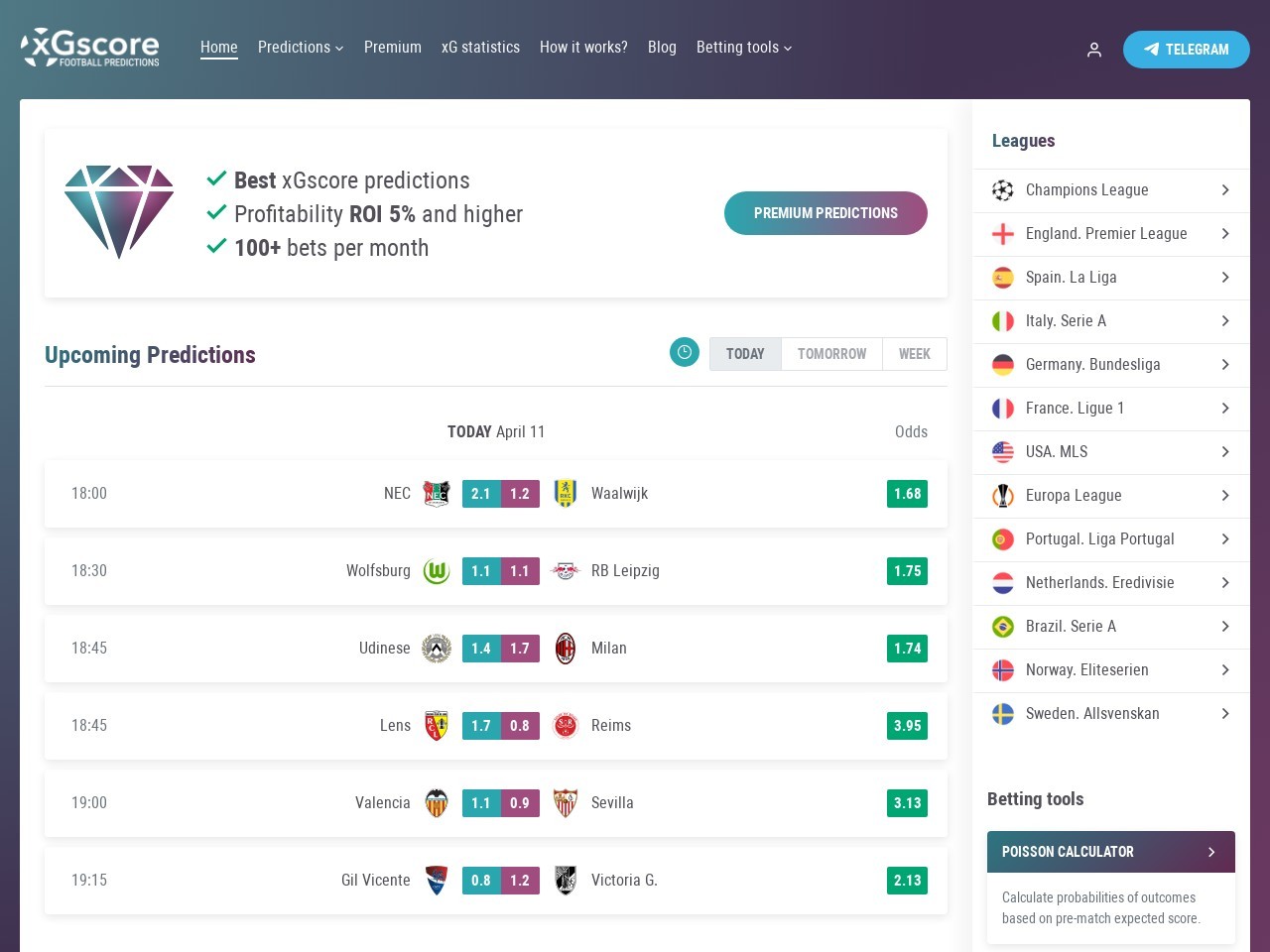This screenshot has width=1270, height=952.
Task: Click the Lens club crest
Action: point(437,725)
